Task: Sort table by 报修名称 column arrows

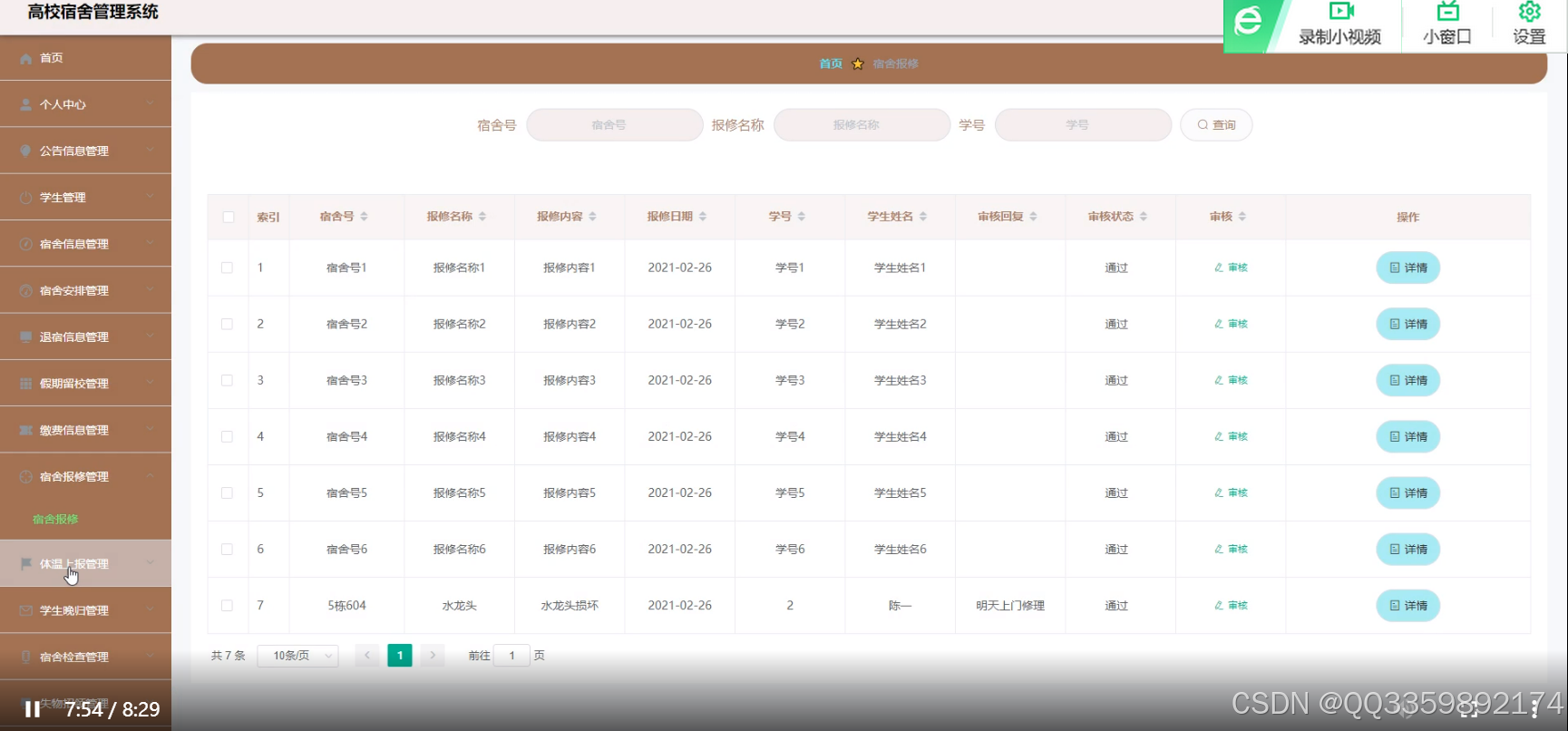Action: tap(482, 217)
